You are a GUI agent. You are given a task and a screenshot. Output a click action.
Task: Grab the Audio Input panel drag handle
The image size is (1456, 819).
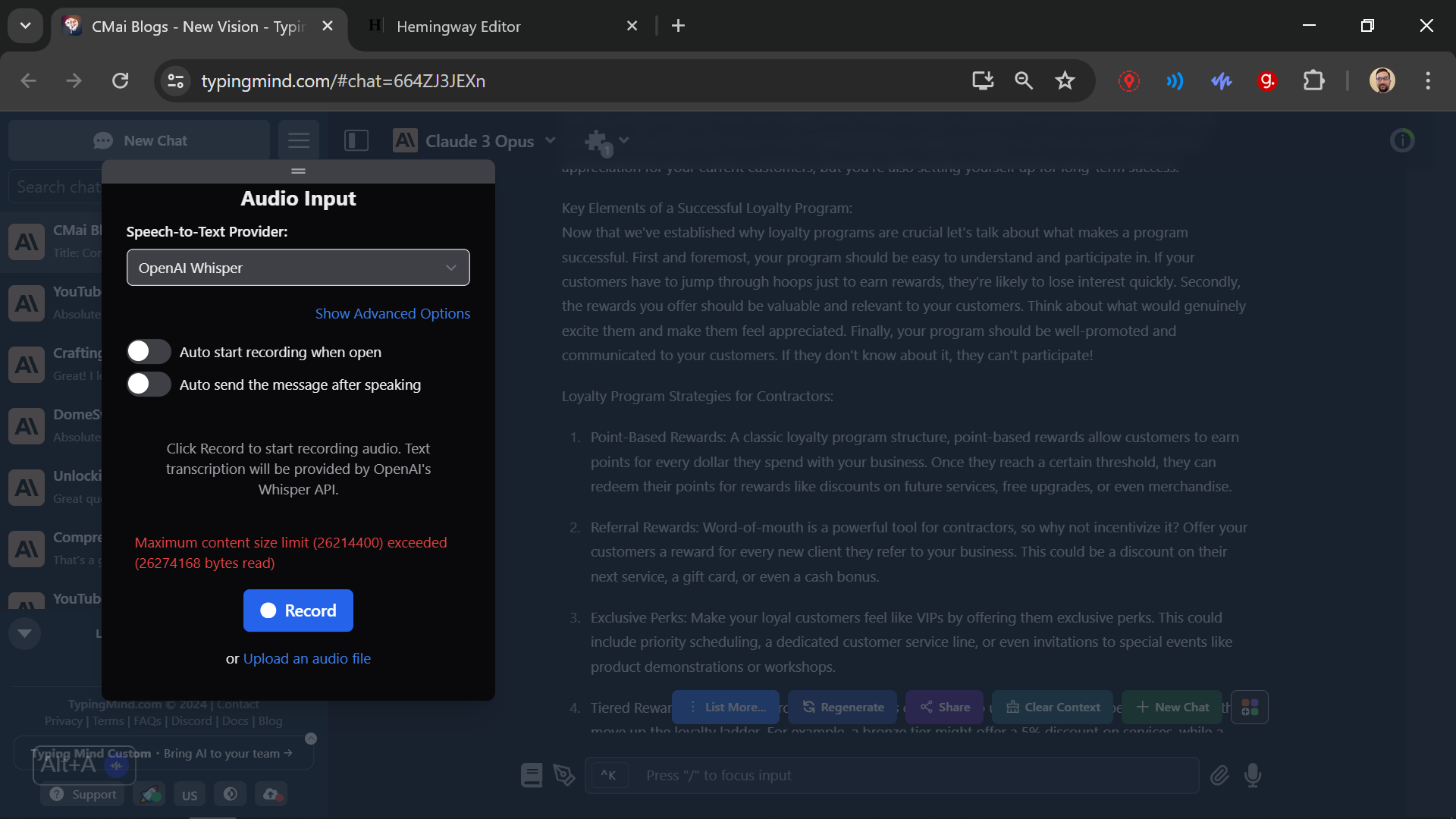(x=298, y=171)
